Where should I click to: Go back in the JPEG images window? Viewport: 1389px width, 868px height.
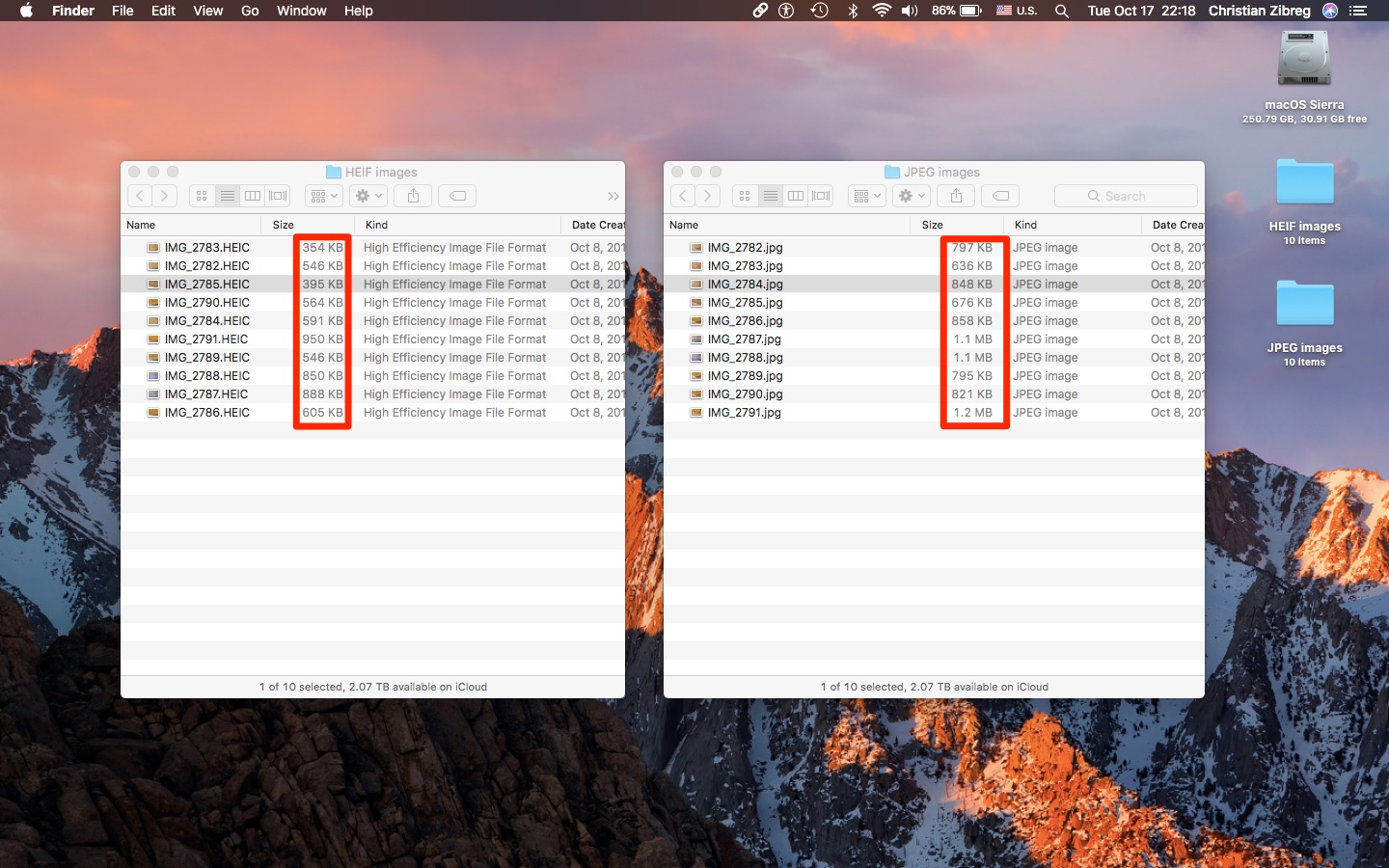683,196
